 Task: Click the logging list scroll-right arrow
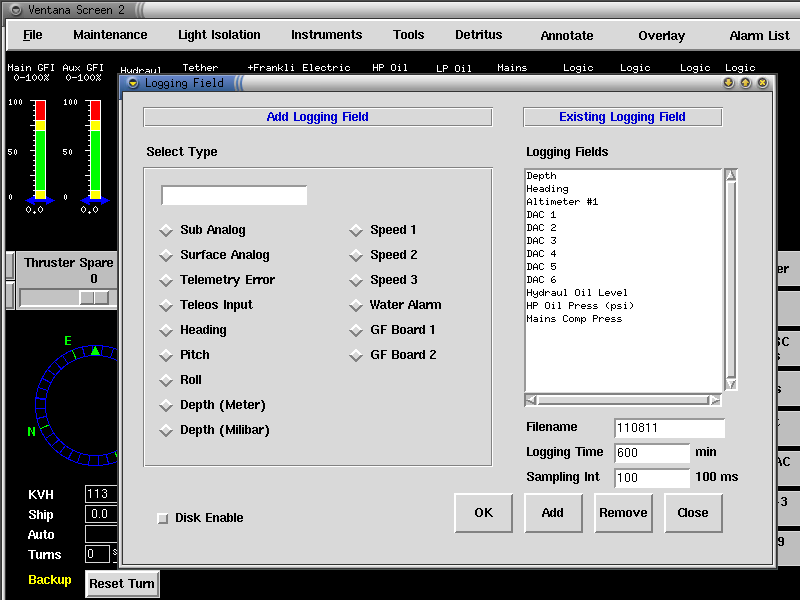coord(715,400)
